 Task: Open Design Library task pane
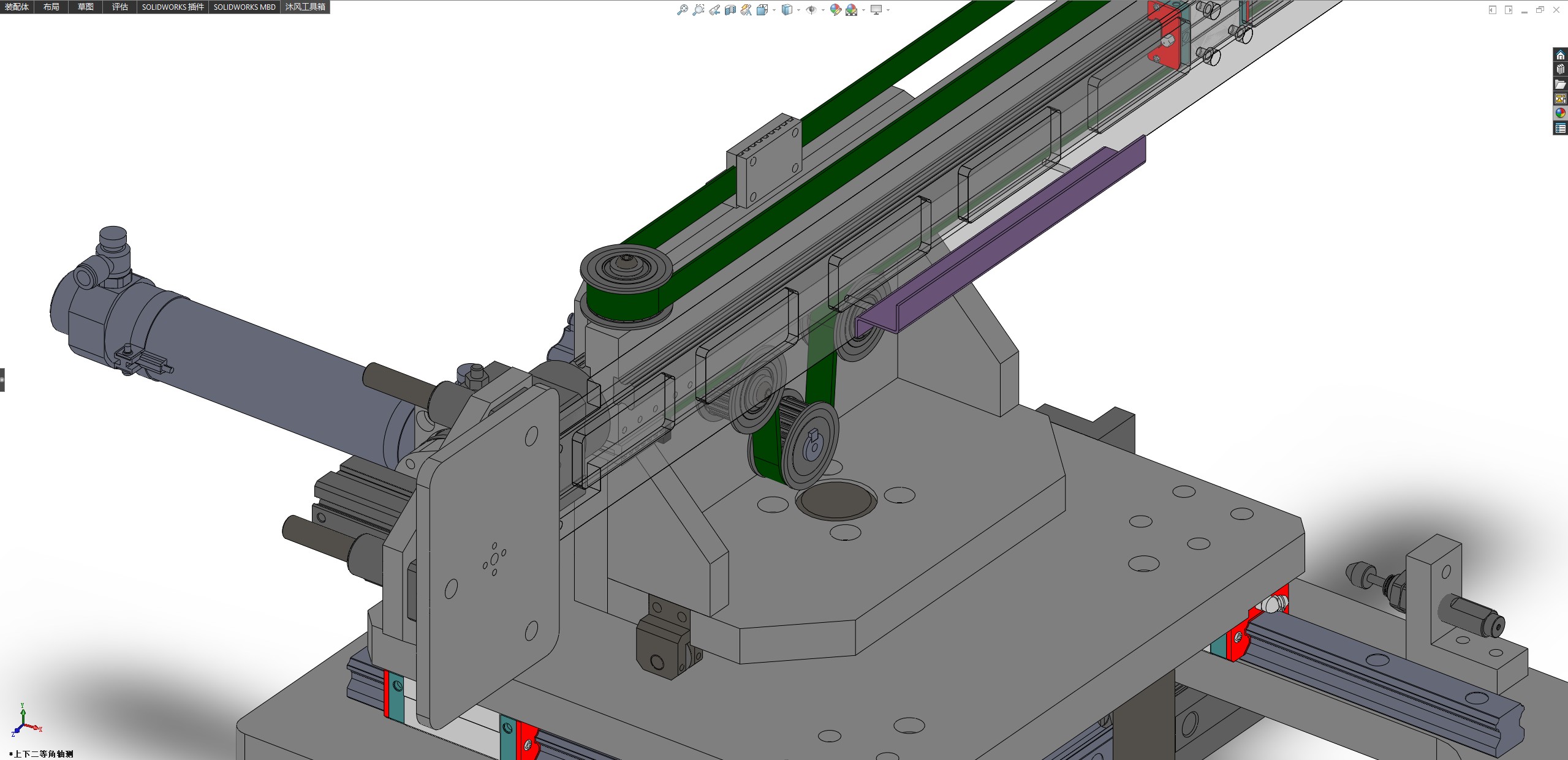1560,69
